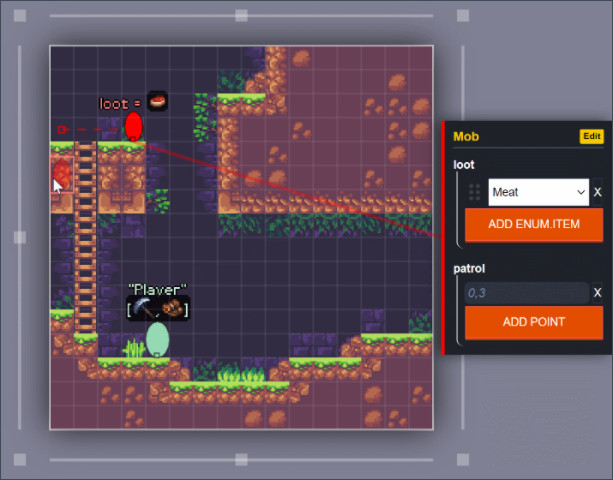Click the Mob panel title

point(466,137)
